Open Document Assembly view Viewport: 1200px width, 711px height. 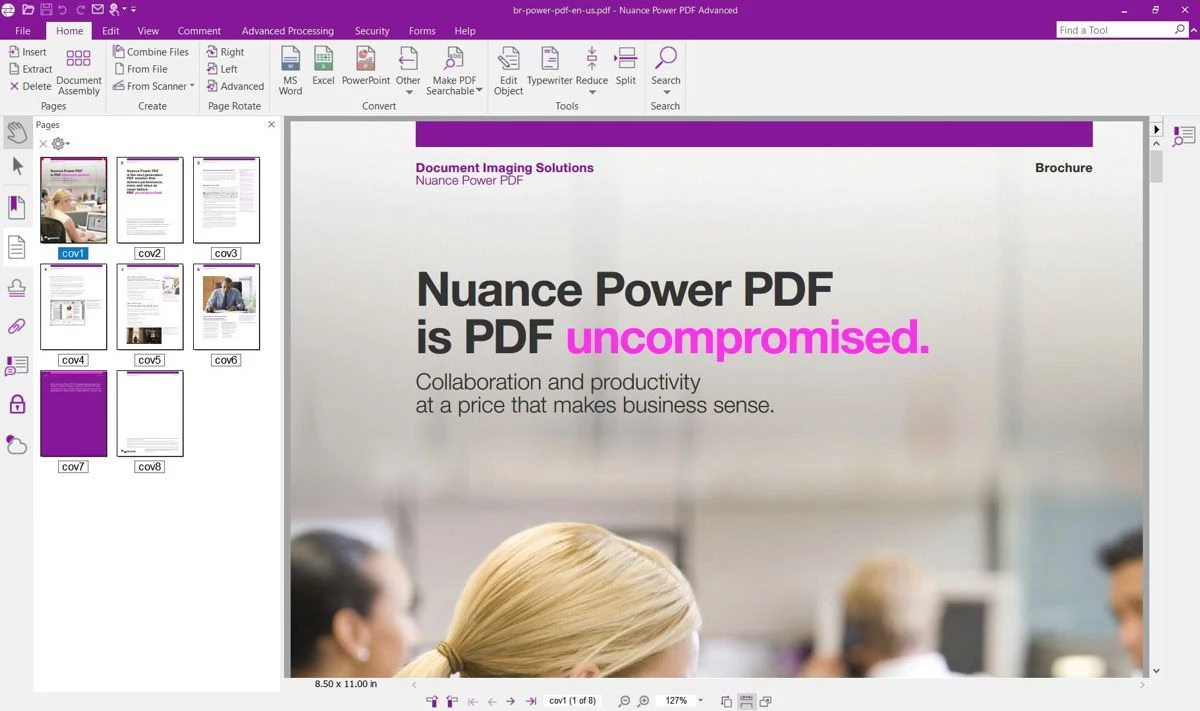point(79,70)
